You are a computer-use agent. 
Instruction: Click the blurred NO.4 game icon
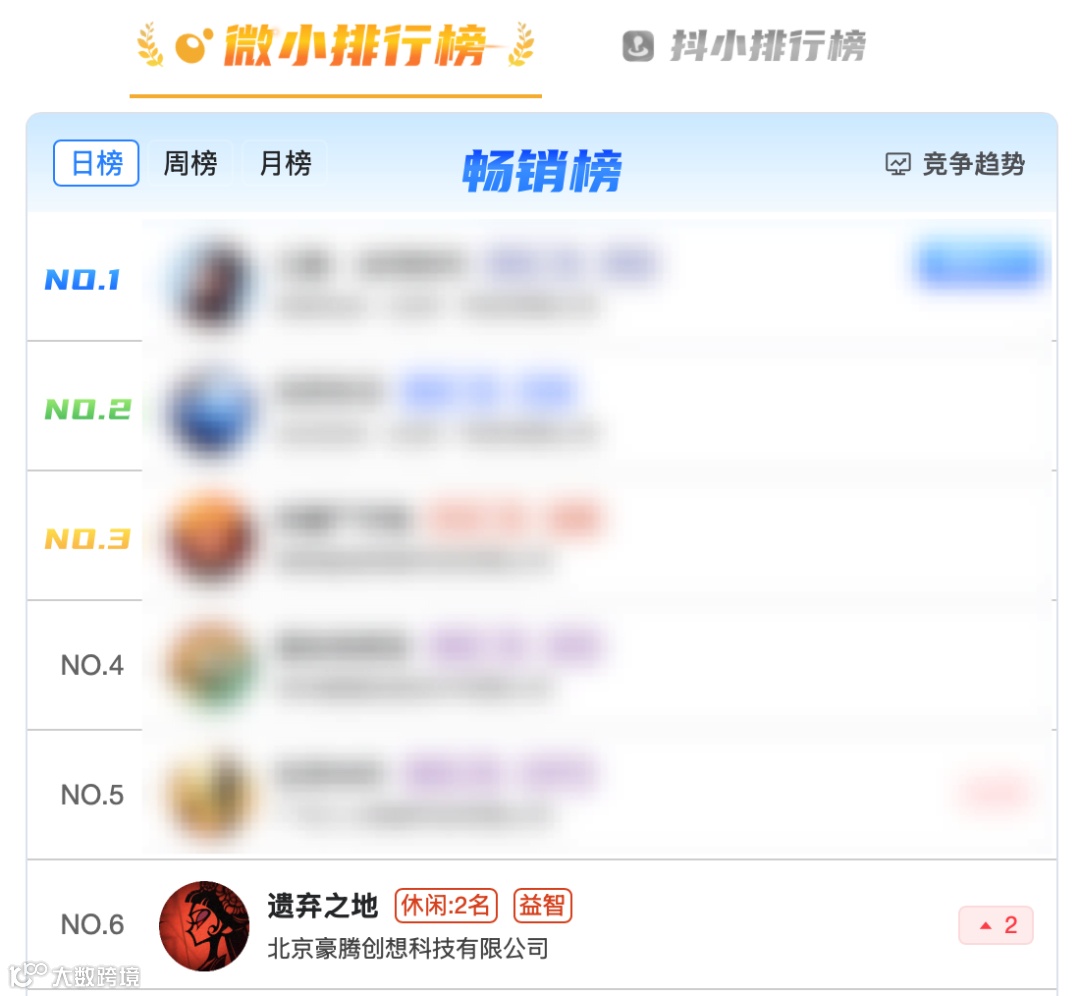(211, 665)
